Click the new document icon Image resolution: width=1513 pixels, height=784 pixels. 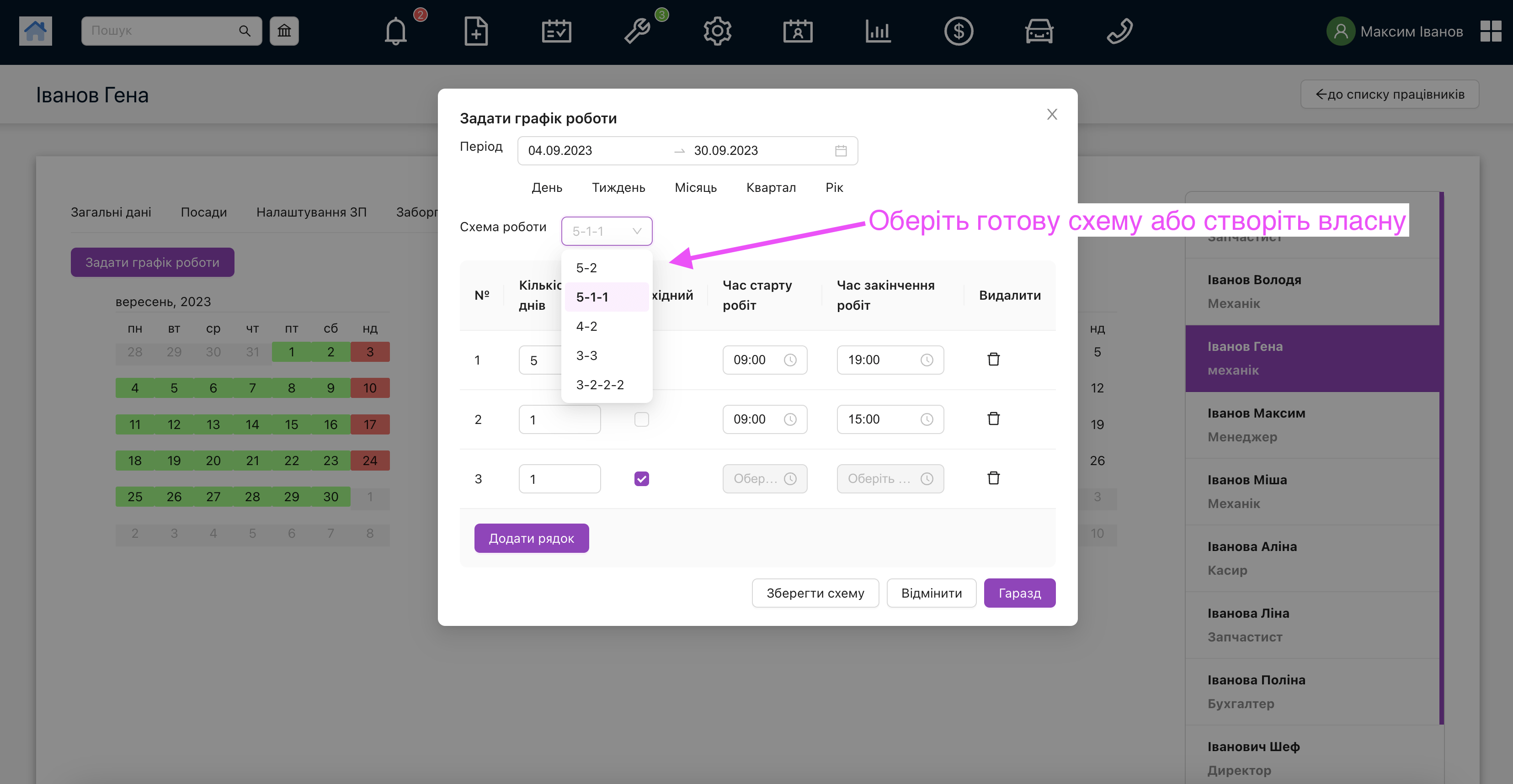(476, 31)
